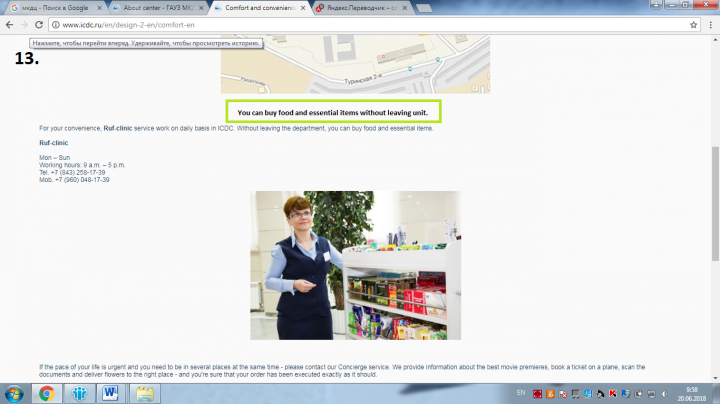720x404 pixels.
Task: Open the file explorer folder icon in taskbar
Action: (145, 394)
